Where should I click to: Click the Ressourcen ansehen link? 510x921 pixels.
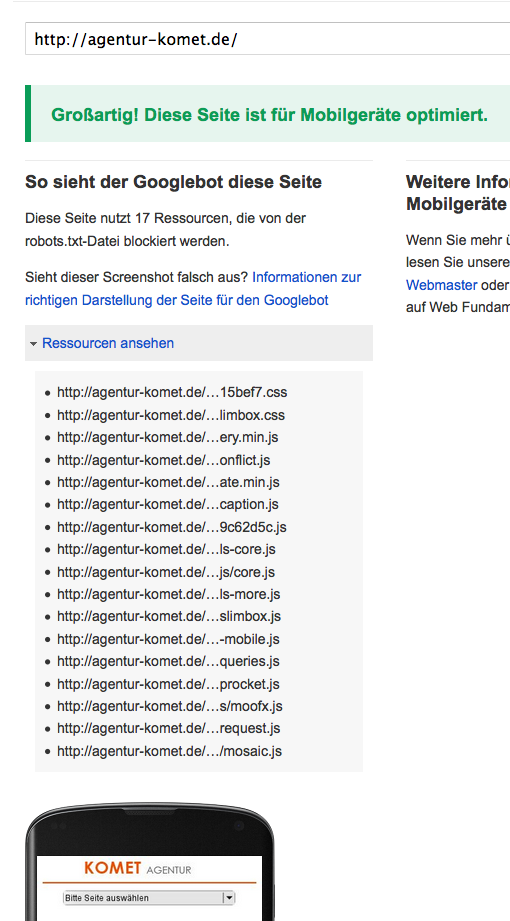point(108,343)
